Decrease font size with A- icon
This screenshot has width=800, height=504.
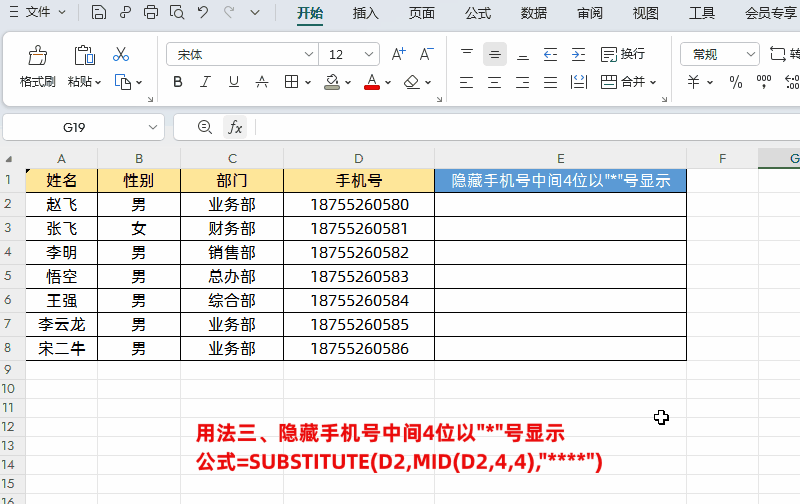426,54
